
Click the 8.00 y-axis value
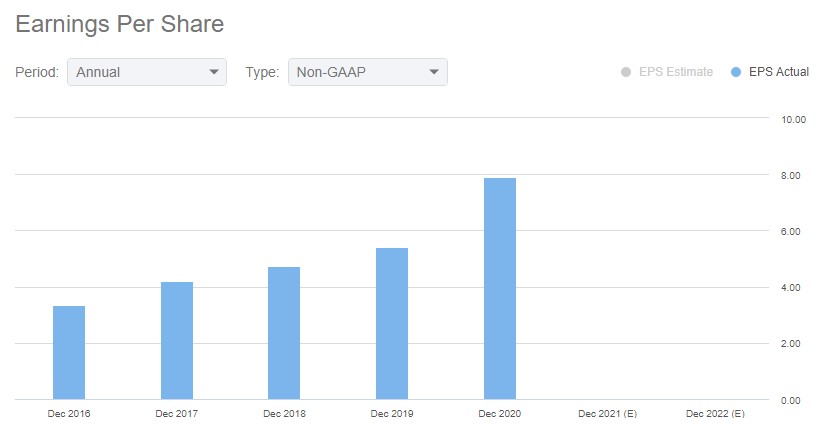click(x=791, y=176)
